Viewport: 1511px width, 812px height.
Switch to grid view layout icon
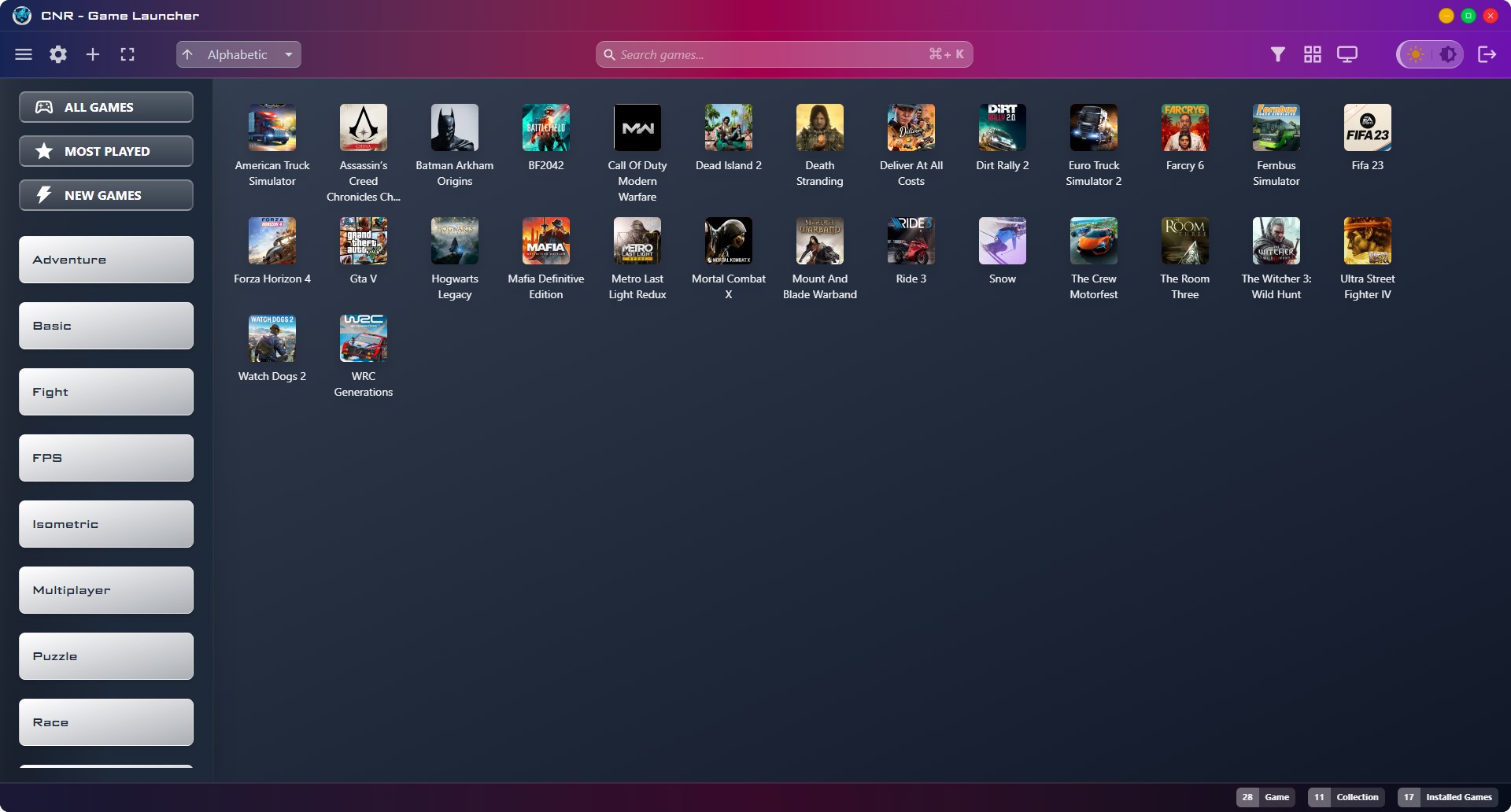coord(1313,54)
